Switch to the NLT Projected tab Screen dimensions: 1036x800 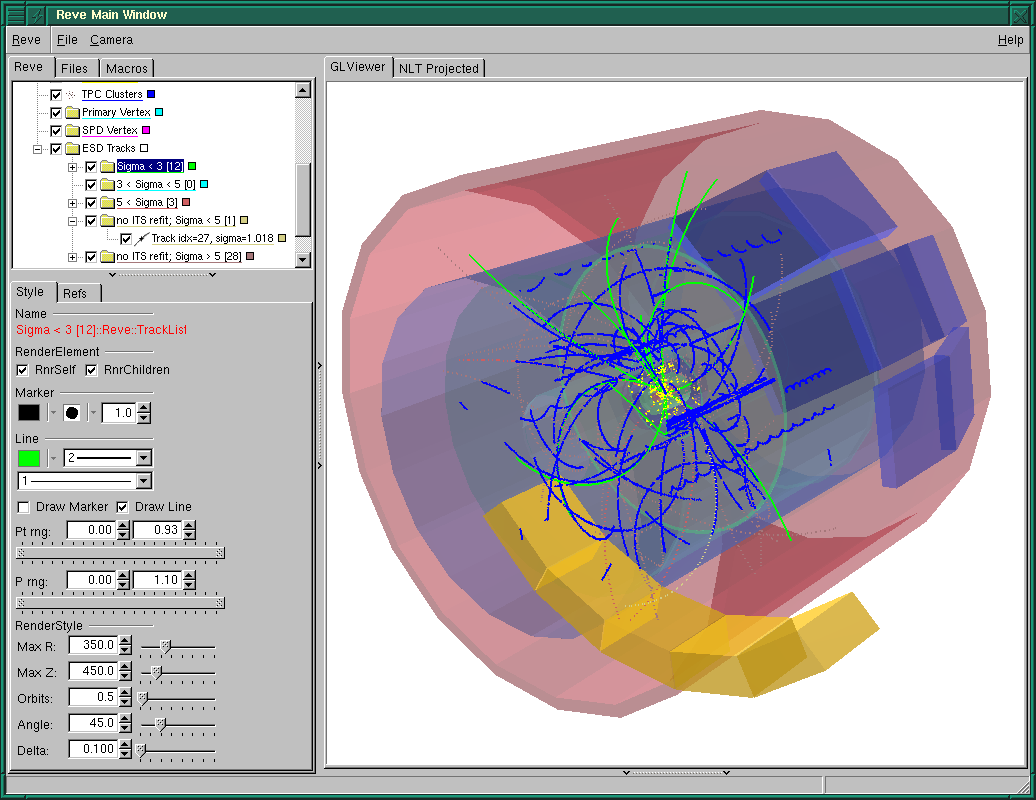438,67
